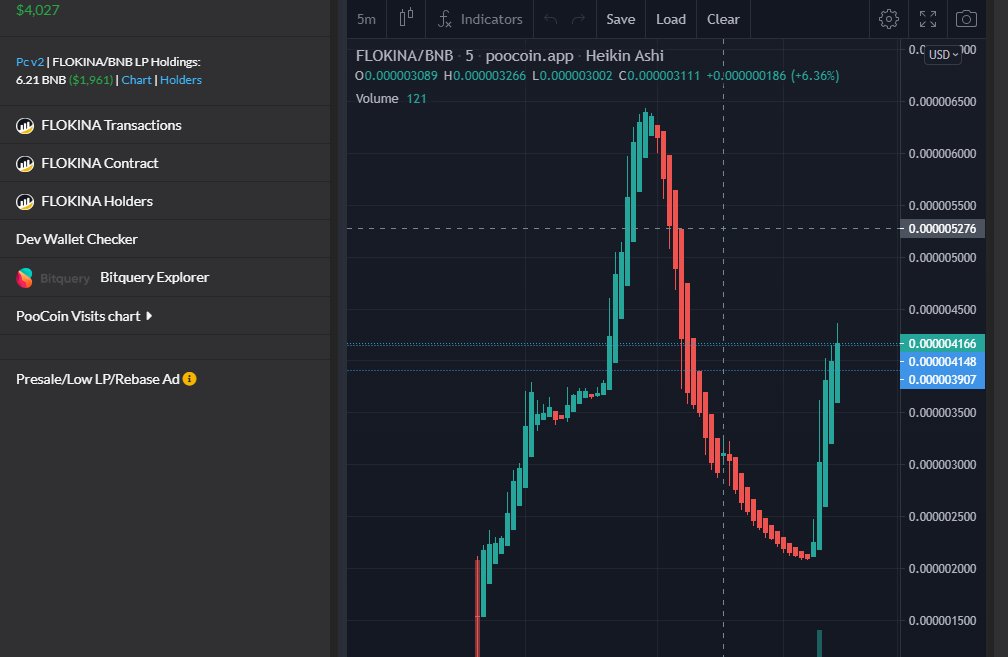Image resolution: width=1008 pixels, height=657 pixels.
Task: Click the Bitquery logo icon
Action: (x=24, y=278)
